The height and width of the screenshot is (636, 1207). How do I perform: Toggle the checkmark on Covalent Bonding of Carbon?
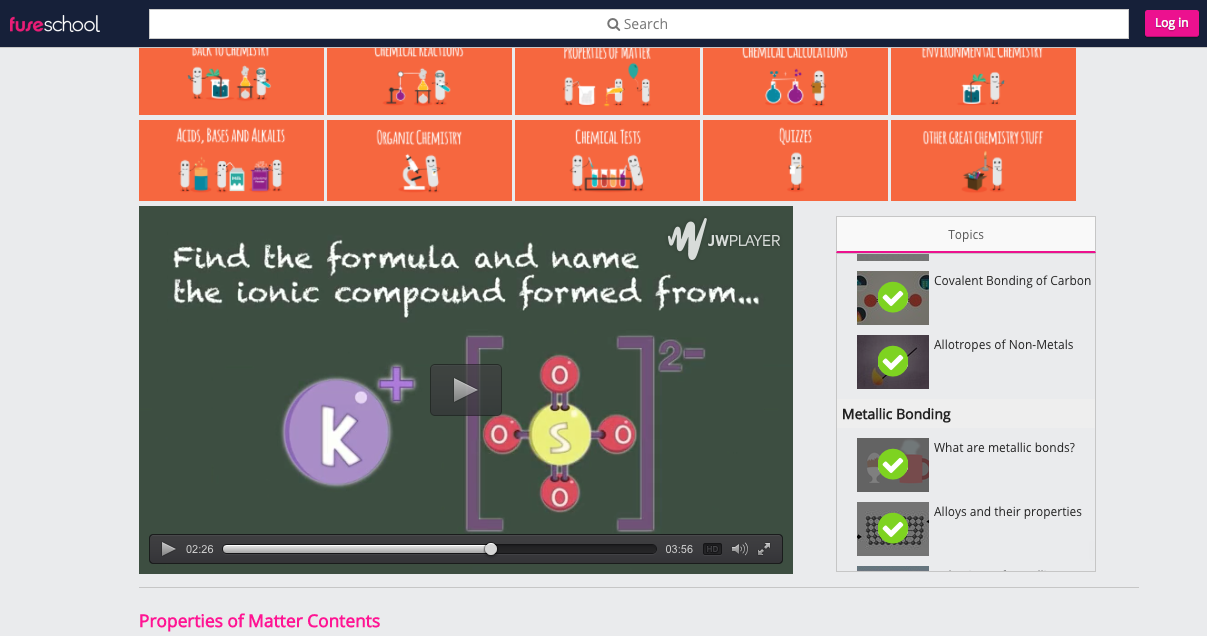pyautogui.click(x=892, y=297)
